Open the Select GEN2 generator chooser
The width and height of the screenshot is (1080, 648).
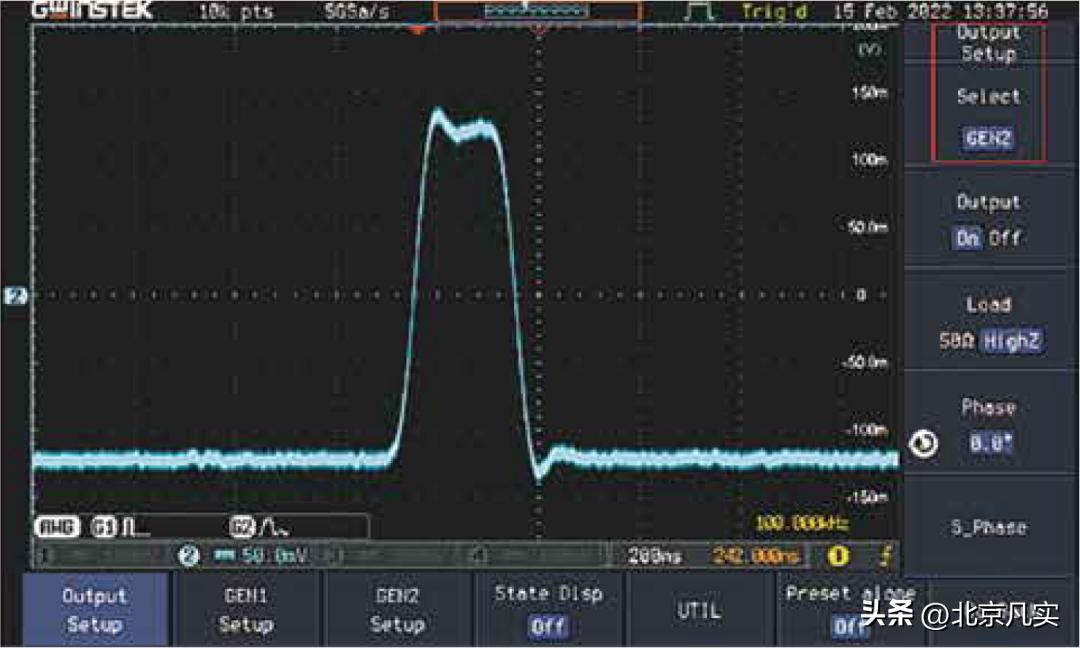988,120
